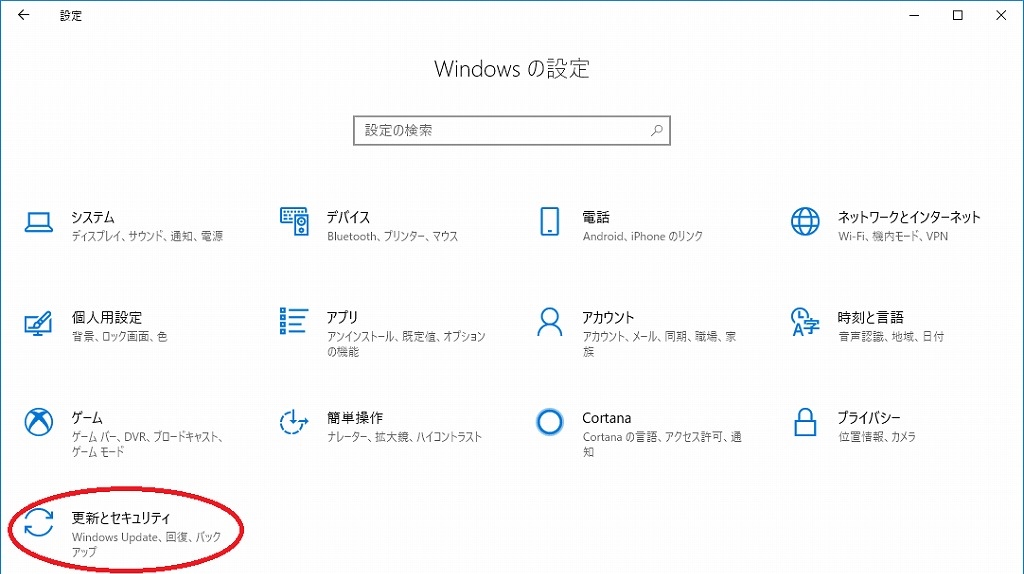Close the Settings window
This screenshot has height=574, width=1024.
point(1000,15)
